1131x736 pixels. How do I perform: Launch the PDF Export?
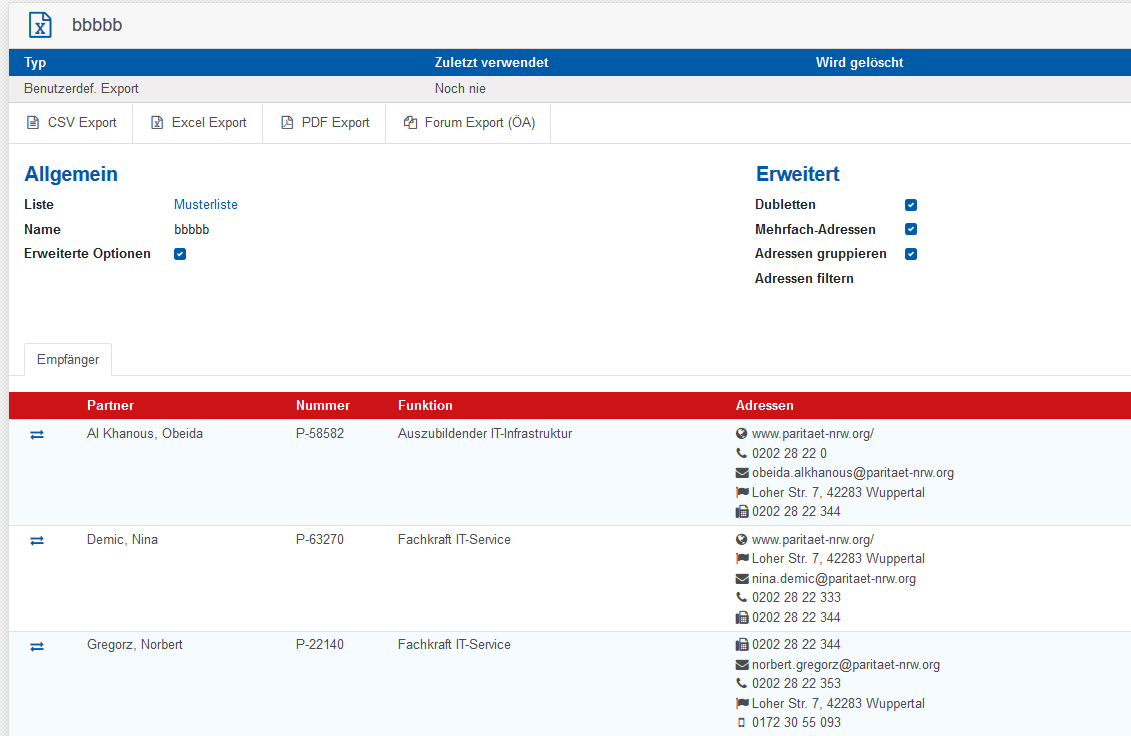(324, 123)
